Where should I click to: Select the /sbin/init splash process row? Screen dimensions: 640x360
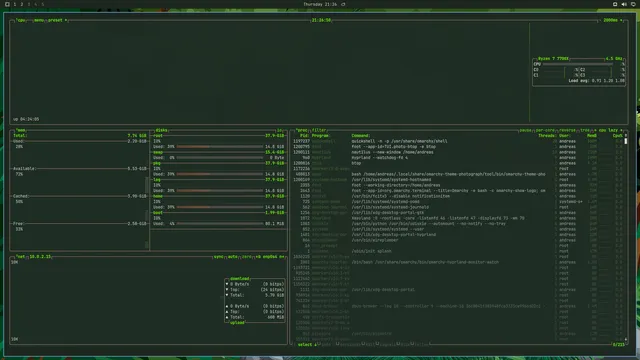click(x=458, y=251)
